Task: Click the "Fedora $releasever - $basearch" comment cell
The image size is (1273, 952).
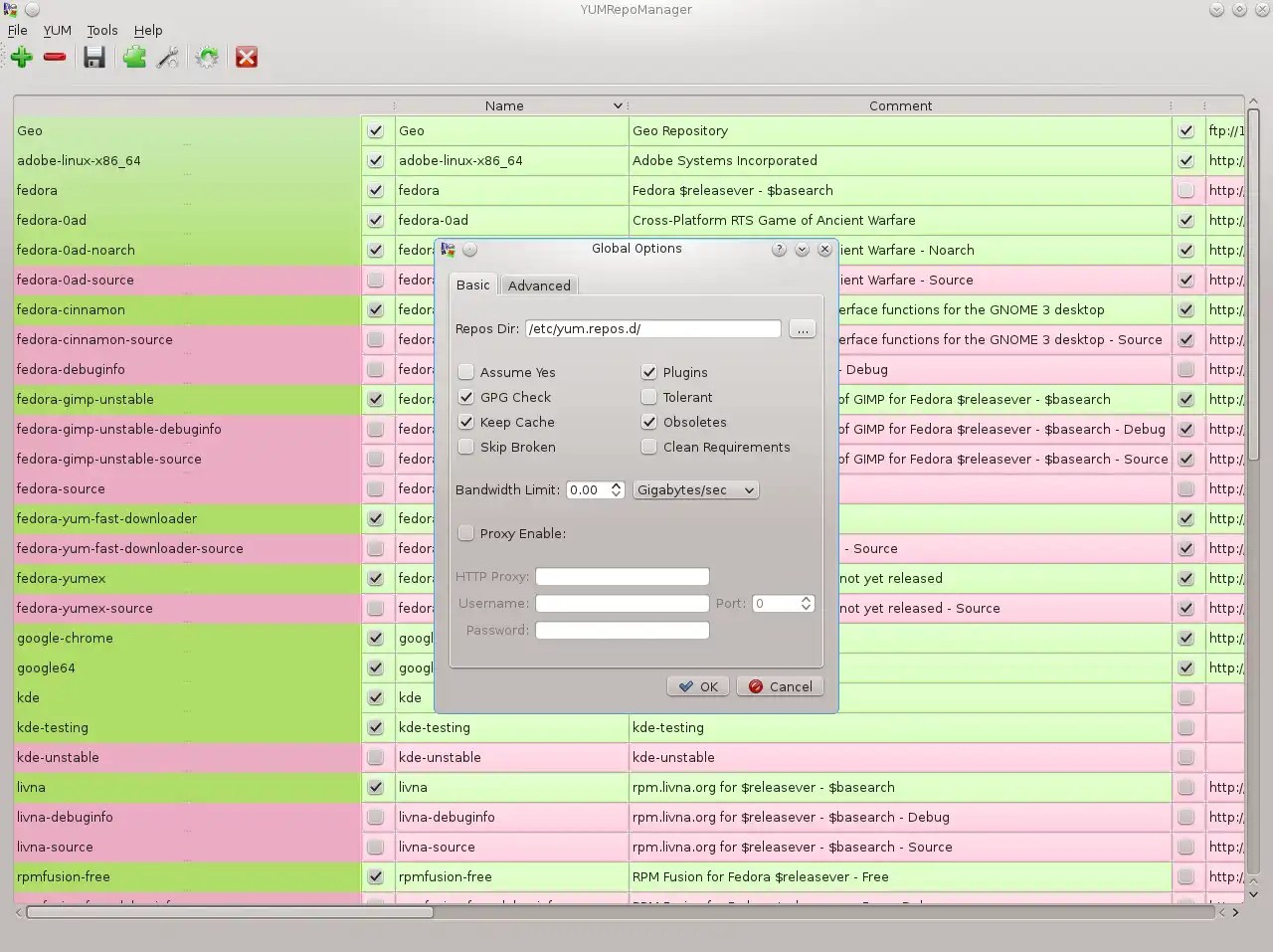Action: click(900, 190)
